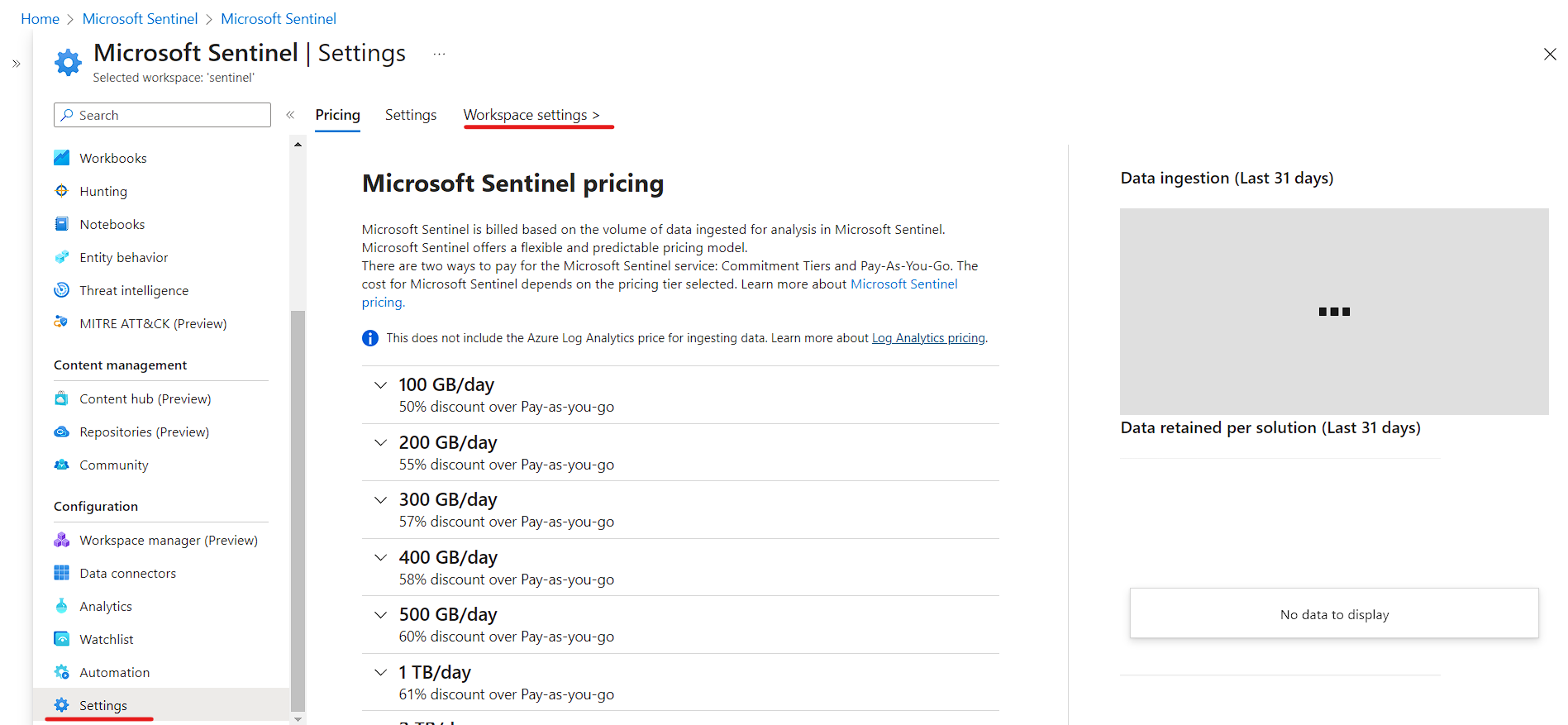The width and height of the screenshot is (1568, 725).
Task: Collapse the navigation menu pane
Action: point(290,115)
